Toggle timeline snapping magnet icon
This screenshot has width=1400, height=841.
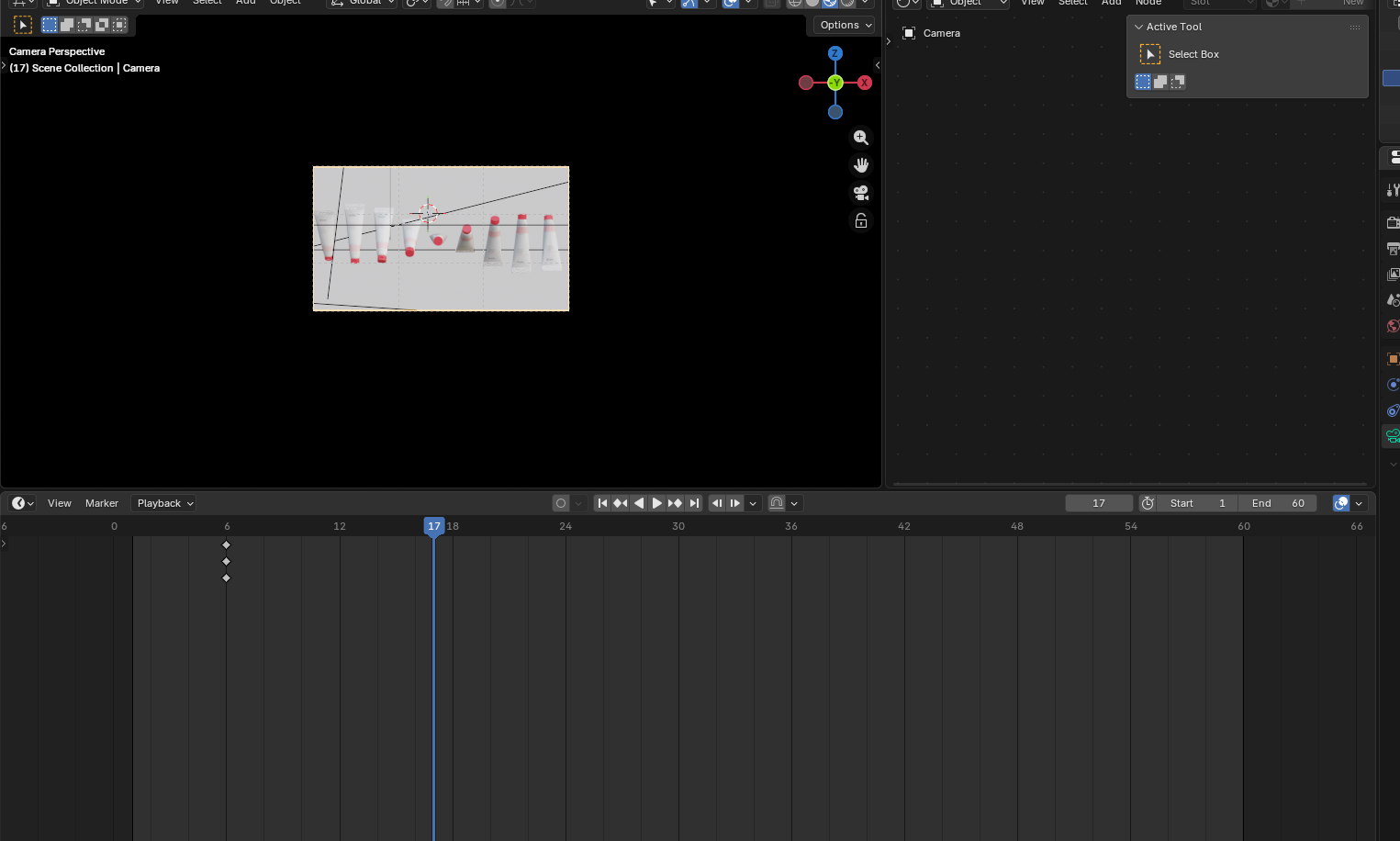pyautogui.click(x=777, y=503)
